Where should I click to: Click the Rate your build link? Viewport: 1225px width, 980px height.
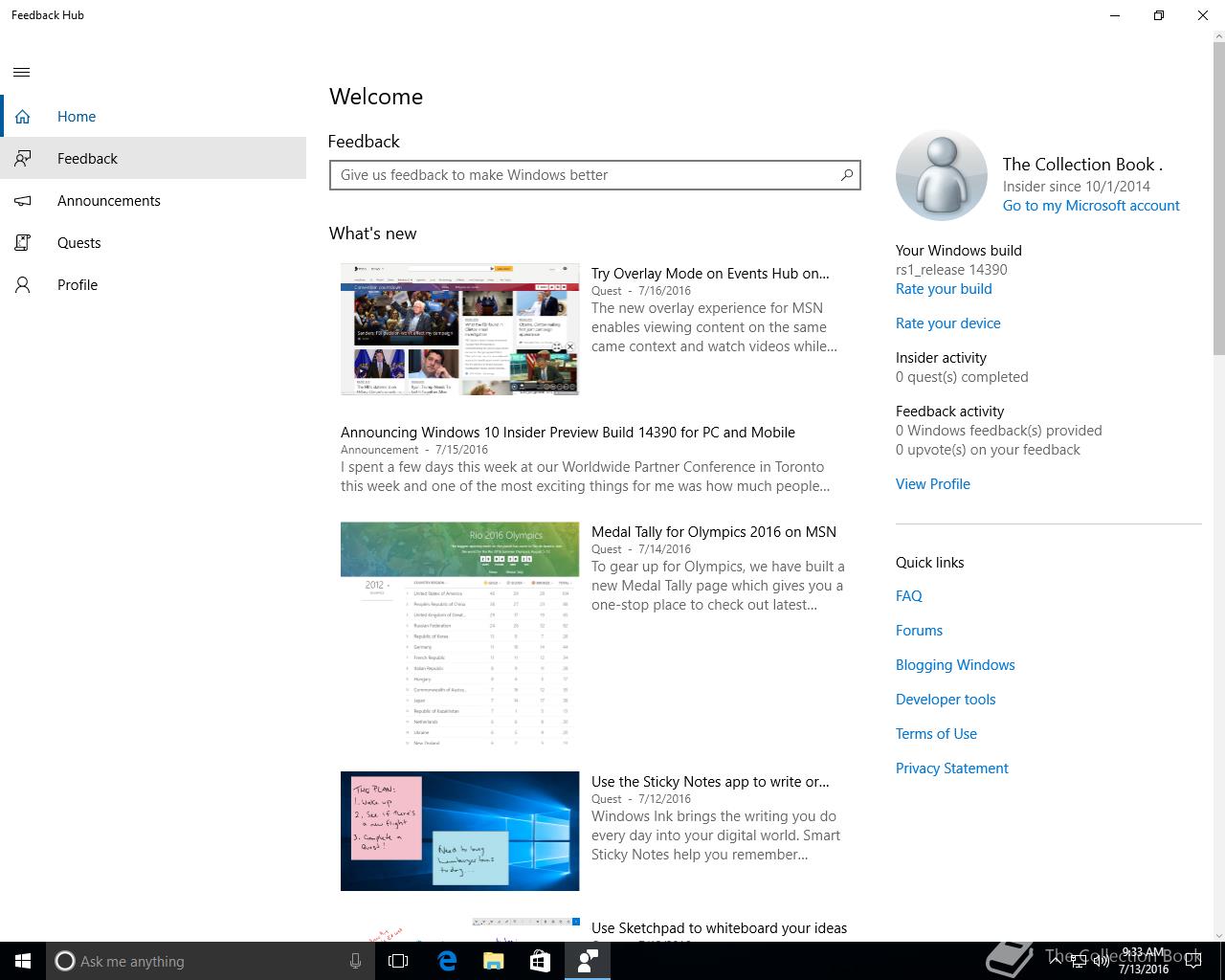[x=944, y=289]
